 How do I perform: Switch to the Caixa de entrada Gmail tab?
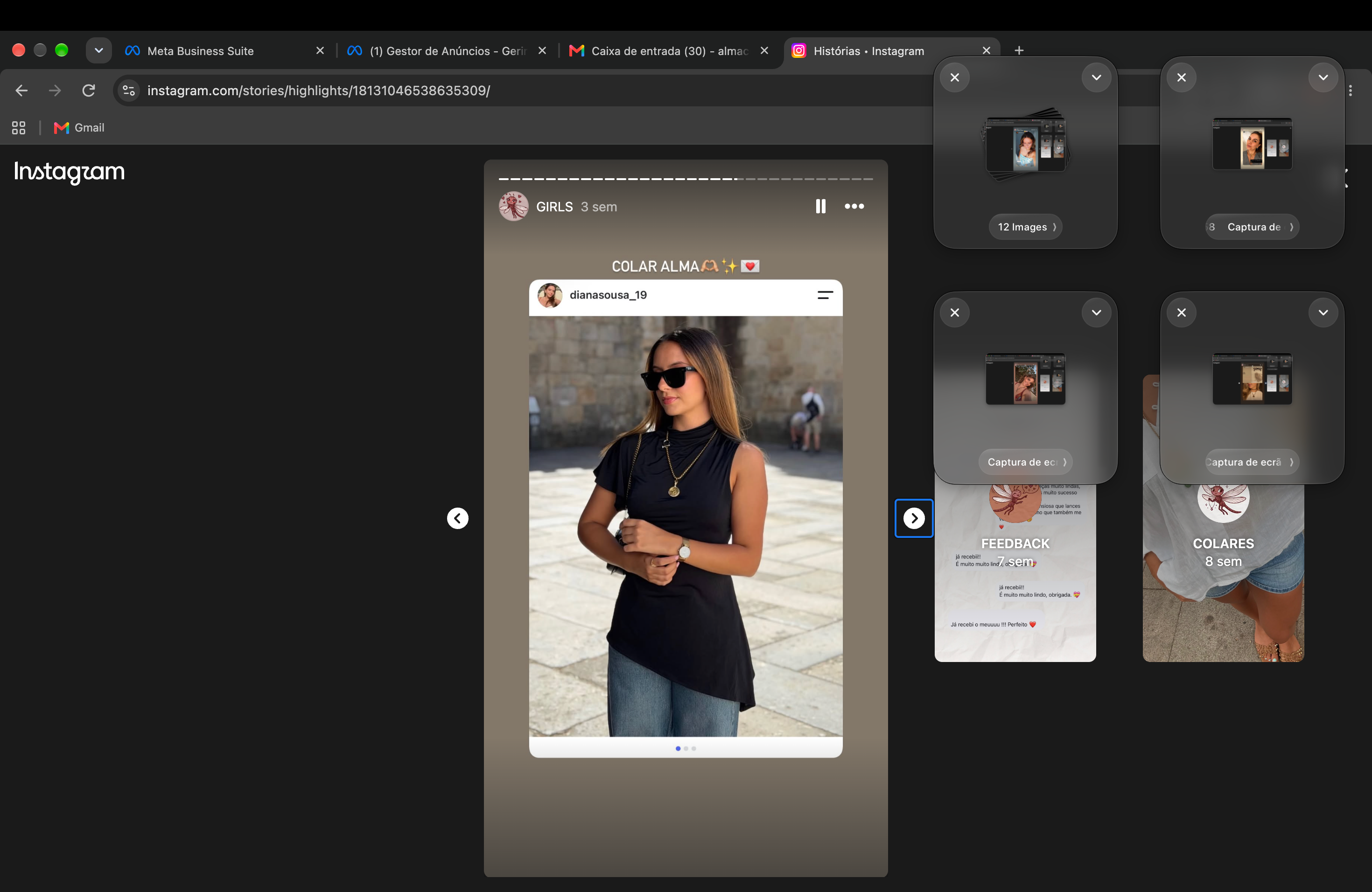(x=669, y=51)
